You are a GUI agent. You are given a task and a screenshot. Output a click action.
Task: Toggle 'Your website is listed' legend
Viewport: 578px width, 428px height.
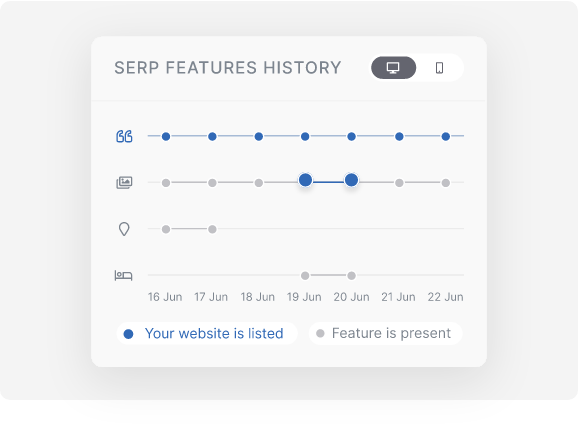[207, 334]
